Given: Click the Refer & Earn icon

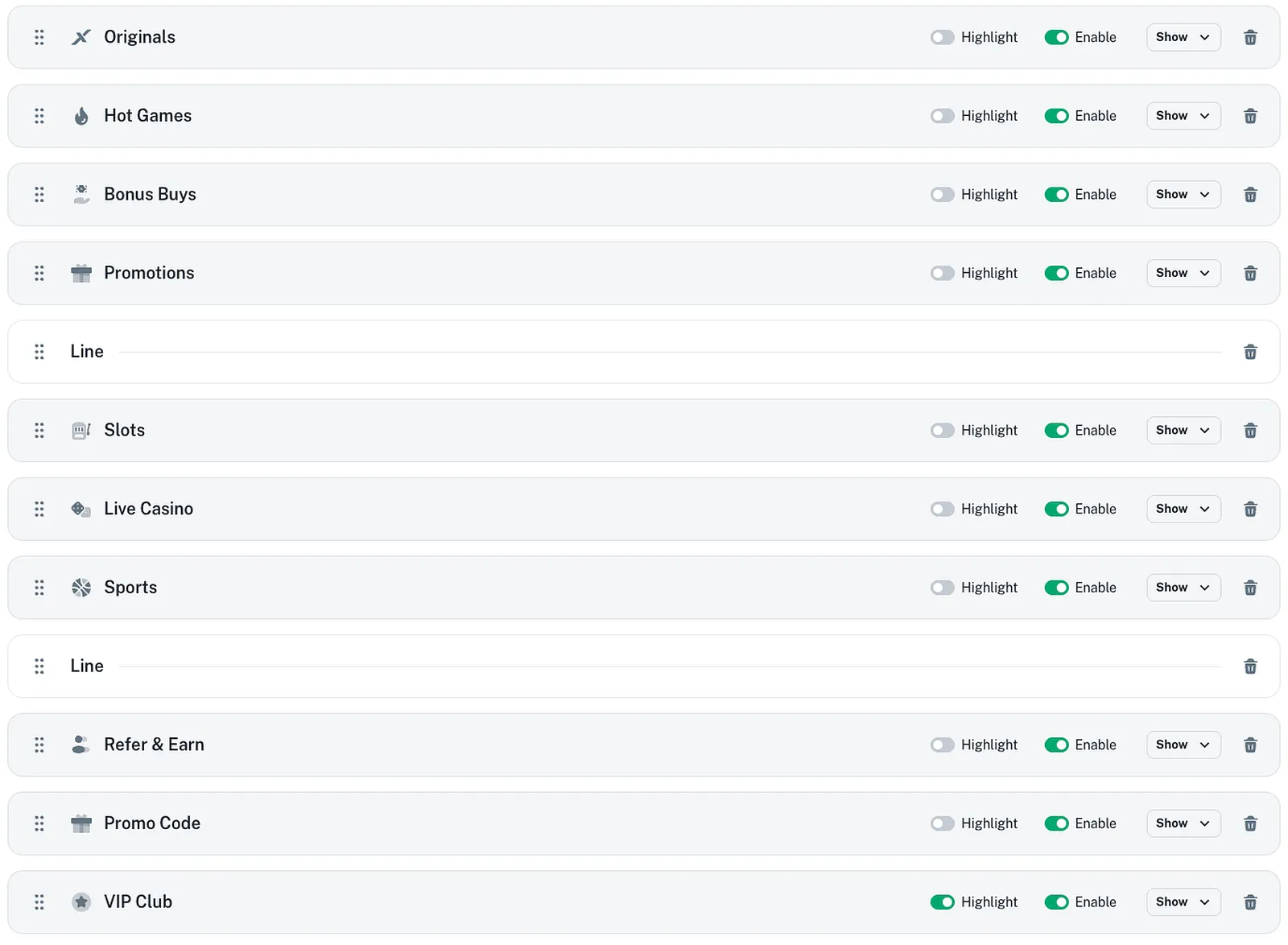Looking at the screenshot, I should pos(81,745).
